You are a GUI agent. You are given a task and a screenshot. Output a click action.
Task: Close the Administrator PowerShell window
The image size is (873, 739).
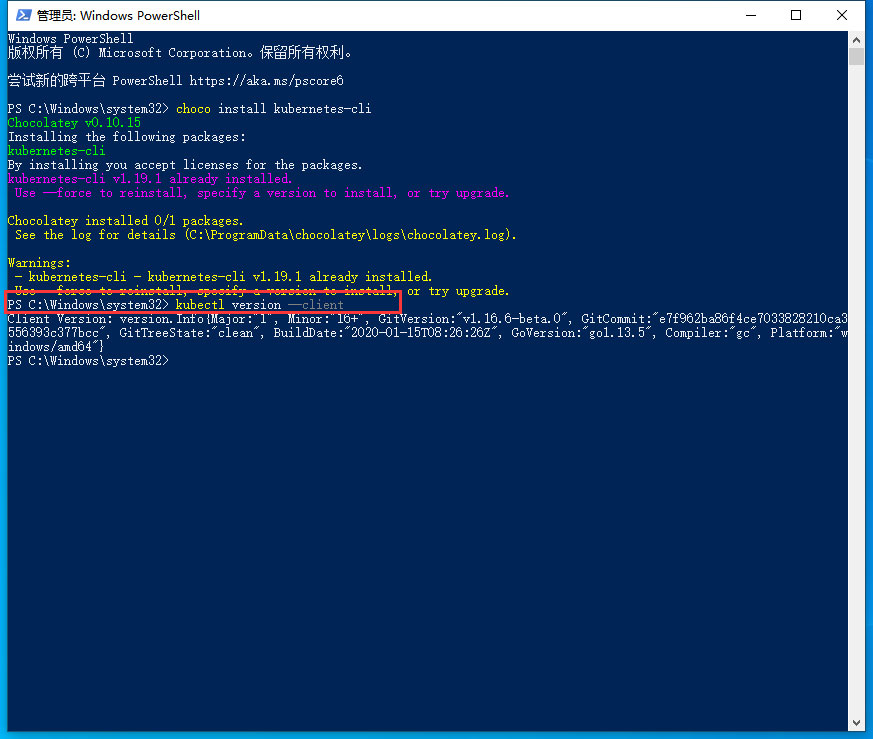(x=842, y=15)
